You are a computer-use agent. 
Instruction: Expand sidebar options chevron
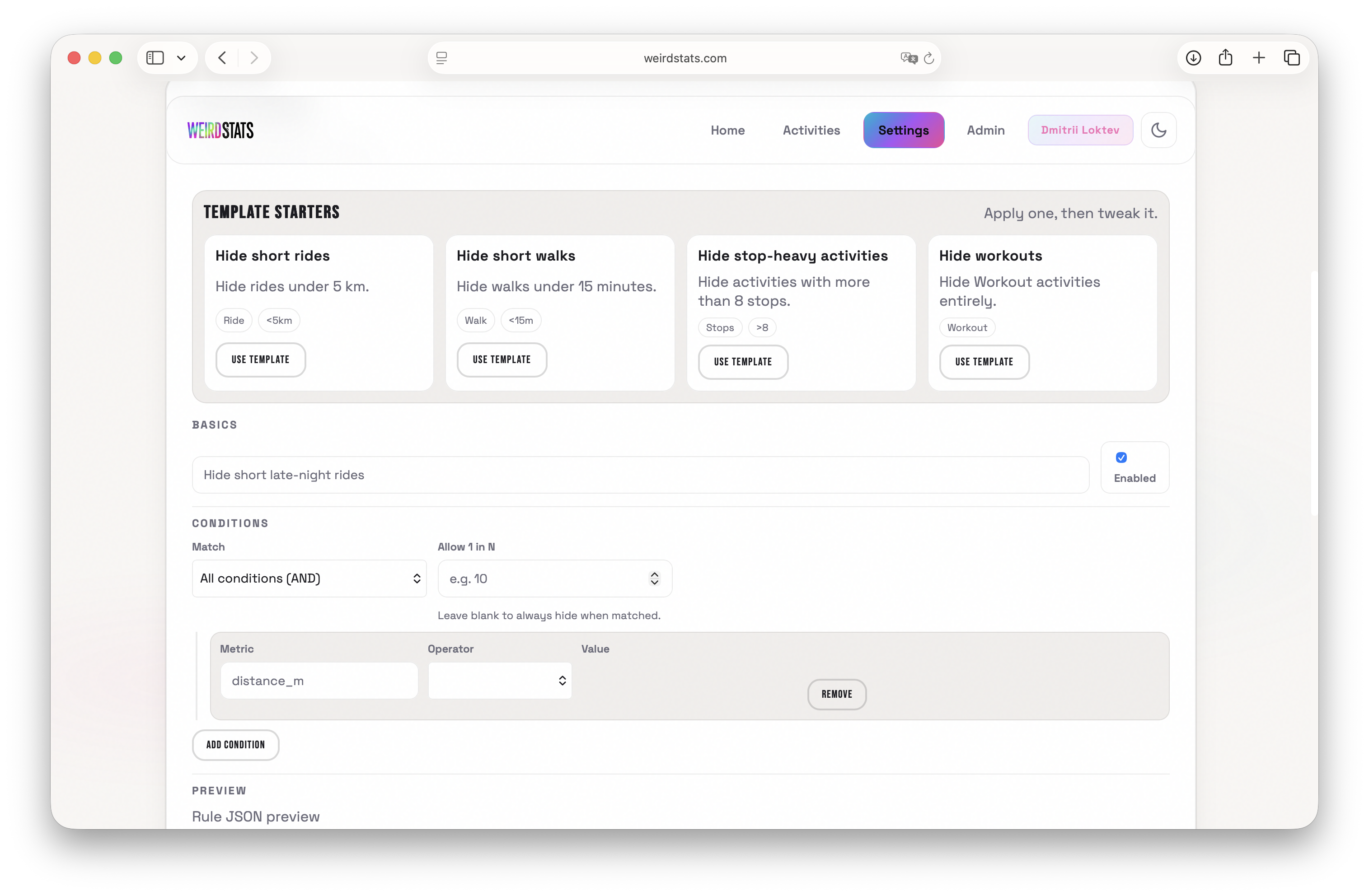pyautogui.click(x=181, y=57)
